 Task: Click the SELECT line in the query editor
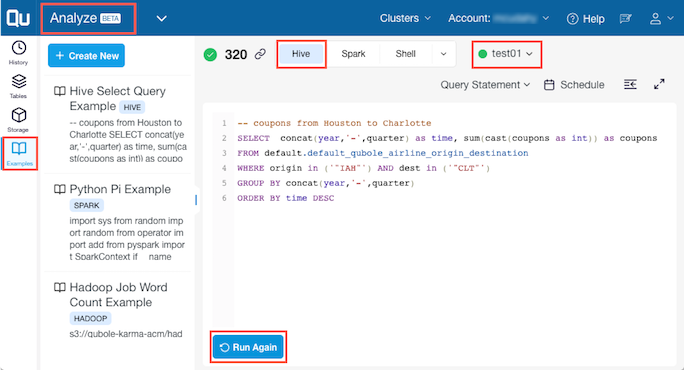447,138
